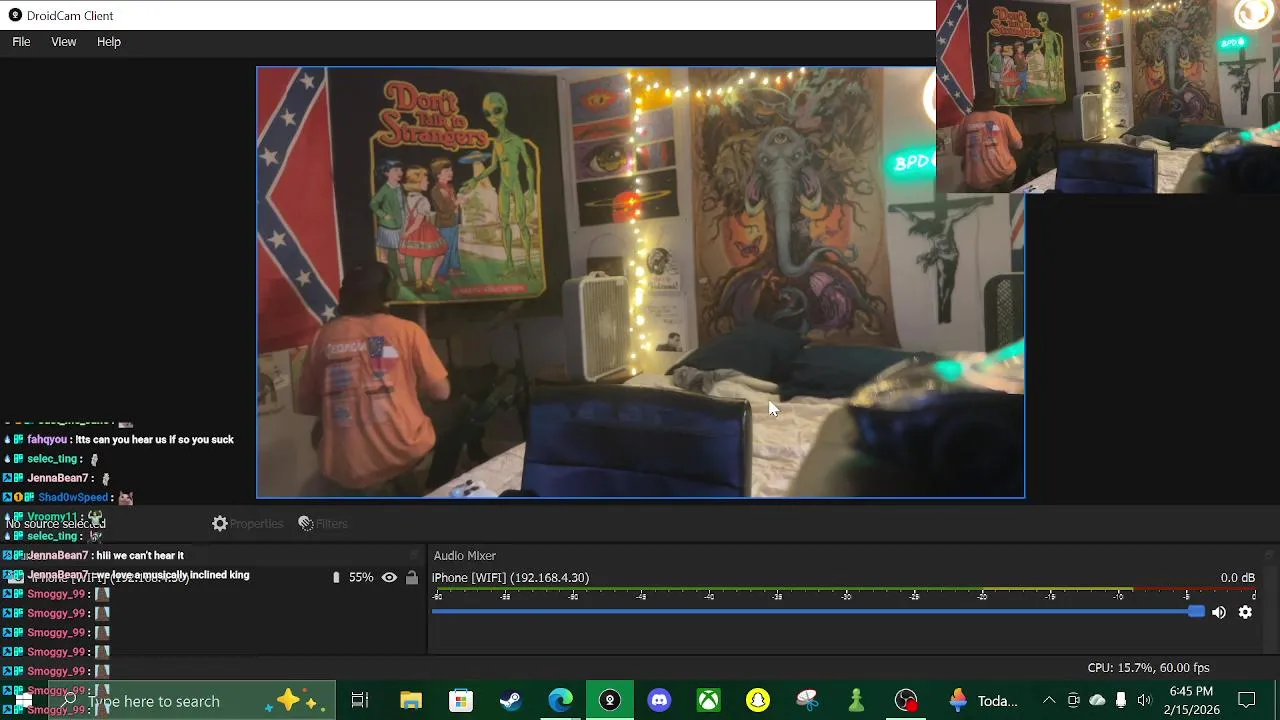This screenshot has width=1280, height=720.
Task: Click the system volume tray icon
Action: coord(1144,701)
